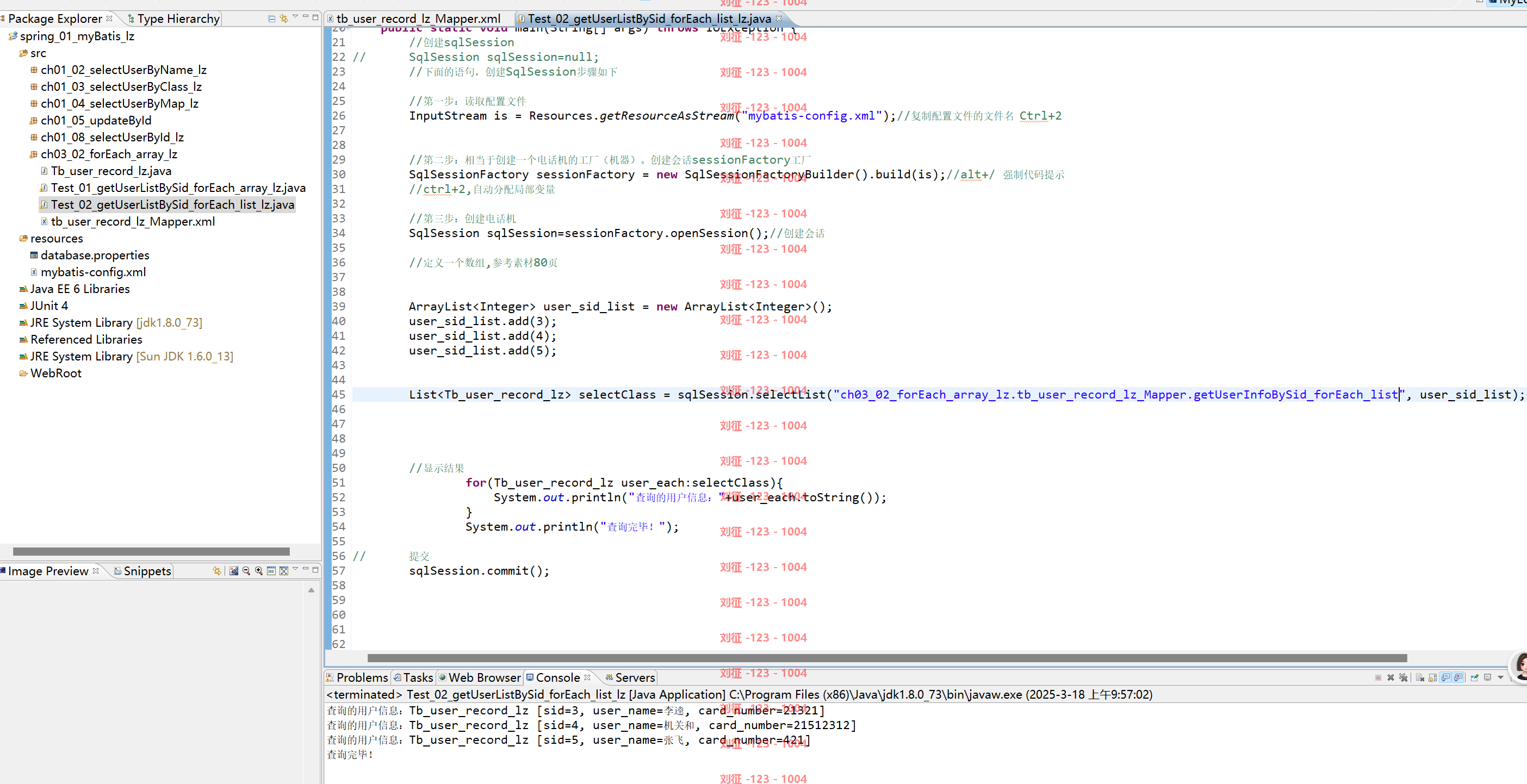Open database.properties file
Viewport: 1527px width, 784px height.
(x=90, y=256)
